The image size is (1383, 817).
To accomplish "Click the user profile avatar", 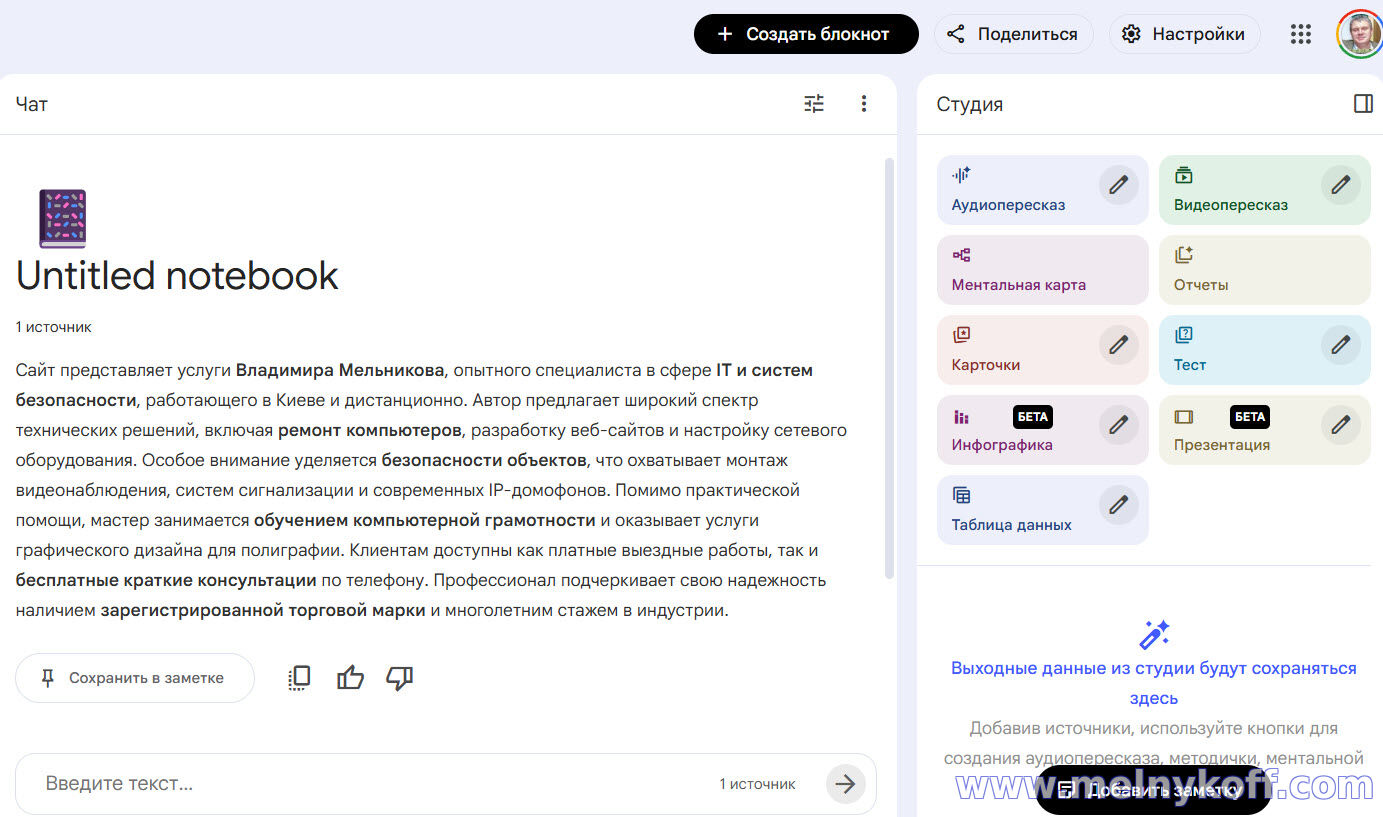I will point(1358,34).
